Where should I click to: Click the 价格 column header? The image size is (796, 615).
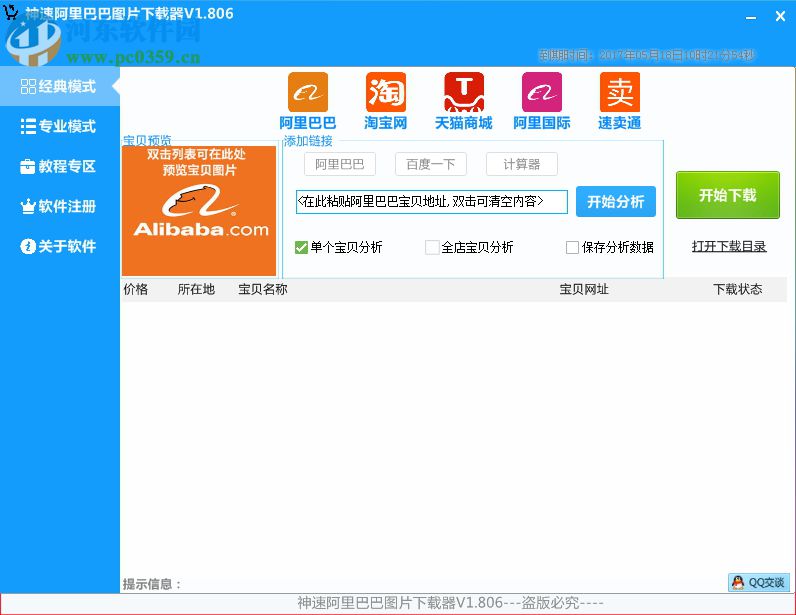pos(136,289)
